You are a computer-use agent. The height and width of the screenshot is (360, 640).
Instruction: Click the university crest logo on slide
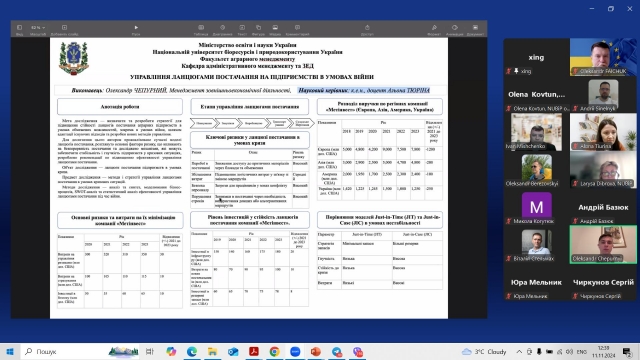tap(74, 59)
